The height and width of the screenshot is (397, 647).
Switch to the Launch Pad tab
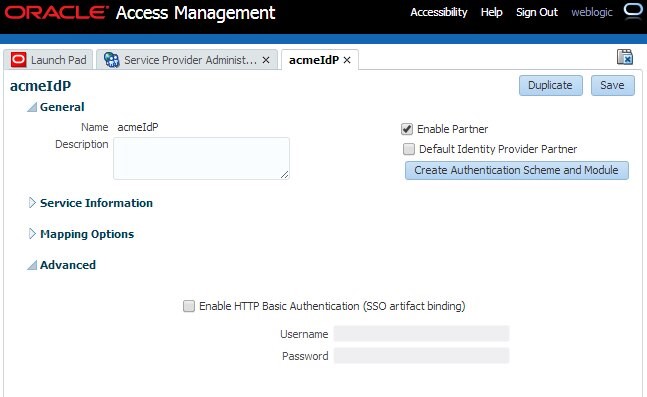(x=48, y=60)
